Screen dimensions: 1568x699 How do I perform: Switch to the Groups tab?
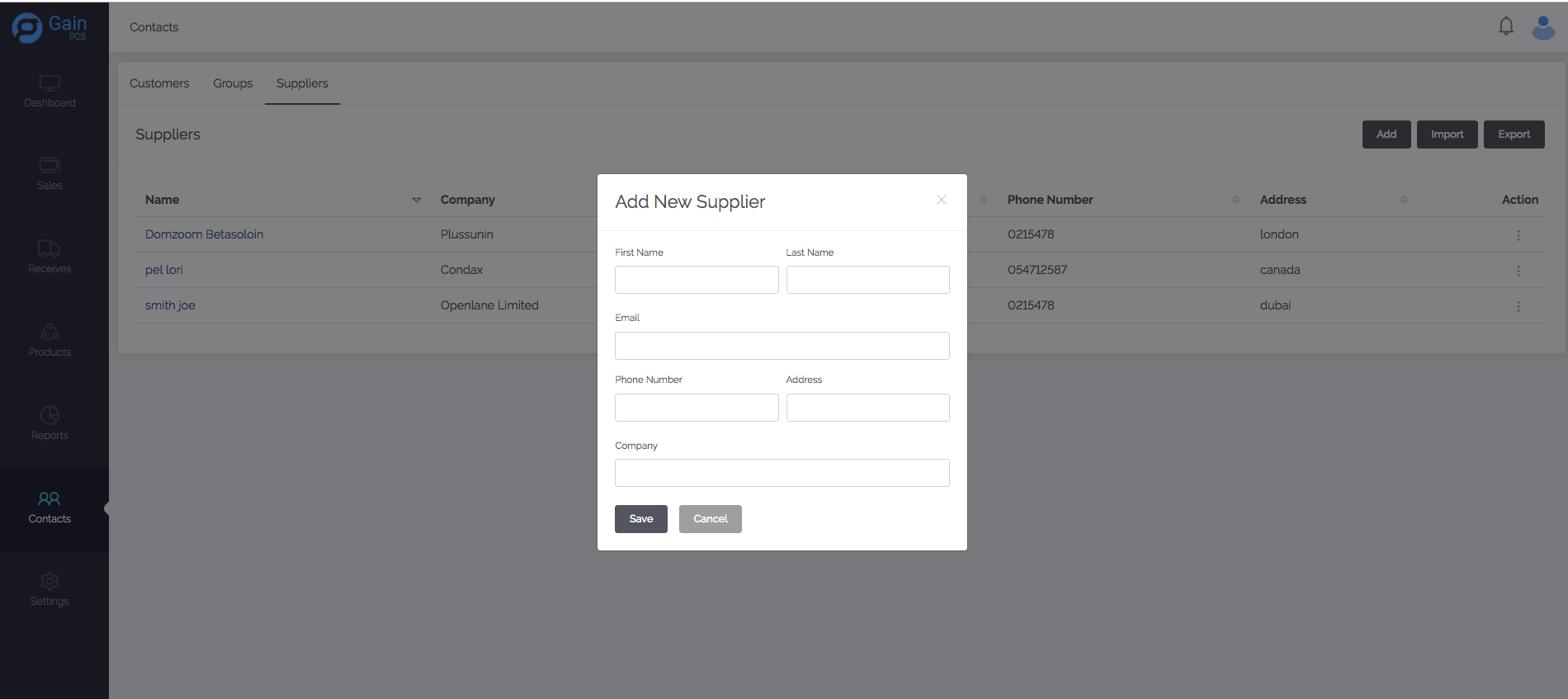tap(233, 83)
